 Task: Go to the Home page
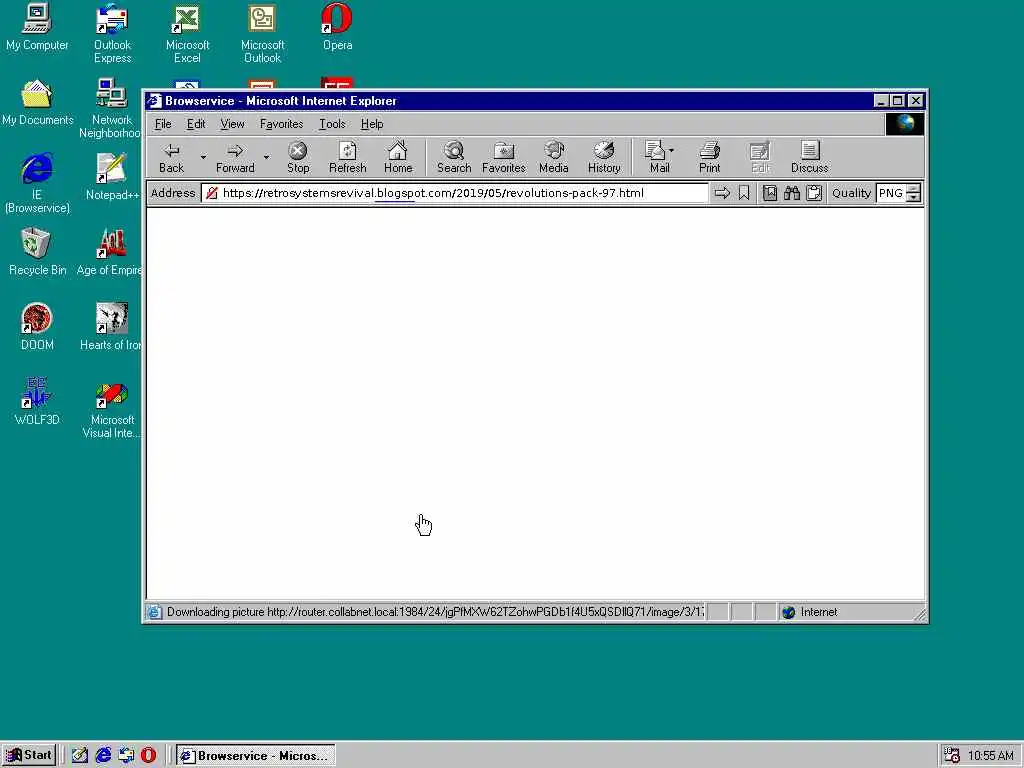pos(398,158)
